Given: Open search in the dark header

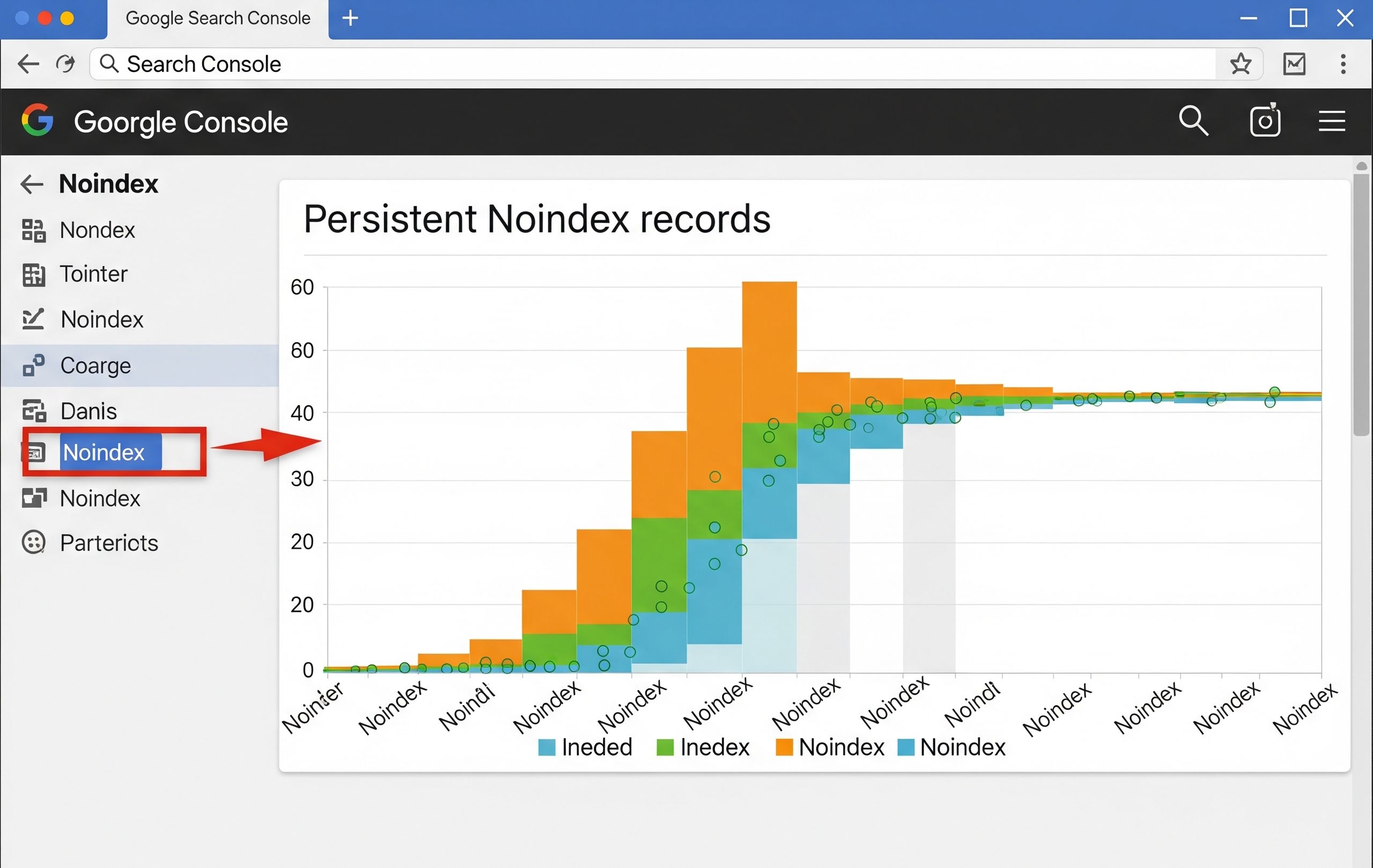Looking at the screenshot, I should 1193,120.
